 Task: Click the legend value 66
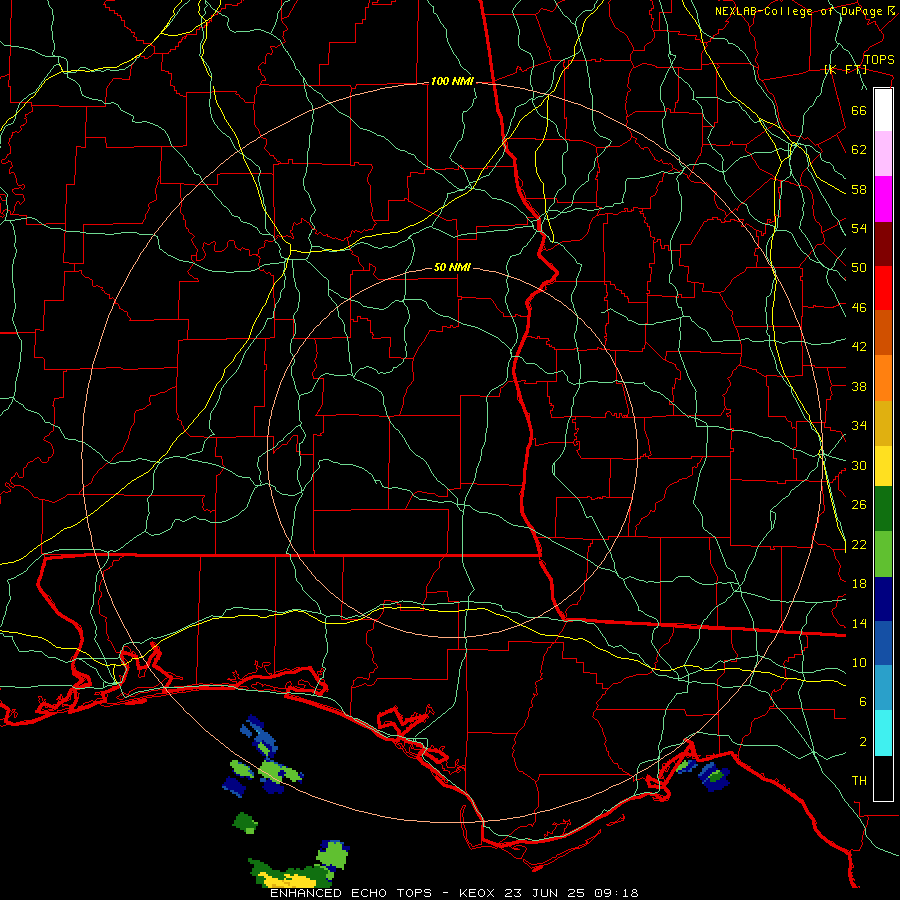click(x=859, y=110)
